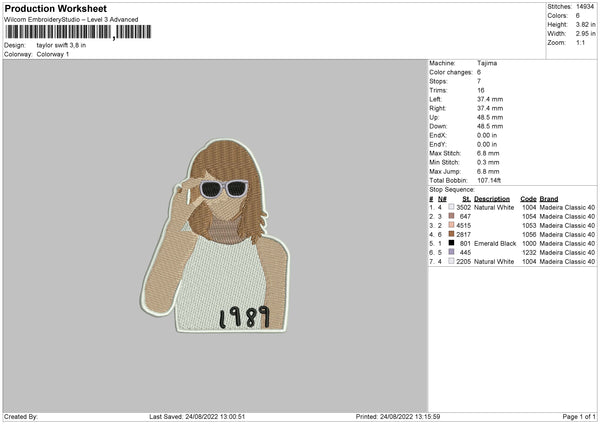Click thread code '1000'
This screenshot has height=424, width=600.
(x=529, y=243)
